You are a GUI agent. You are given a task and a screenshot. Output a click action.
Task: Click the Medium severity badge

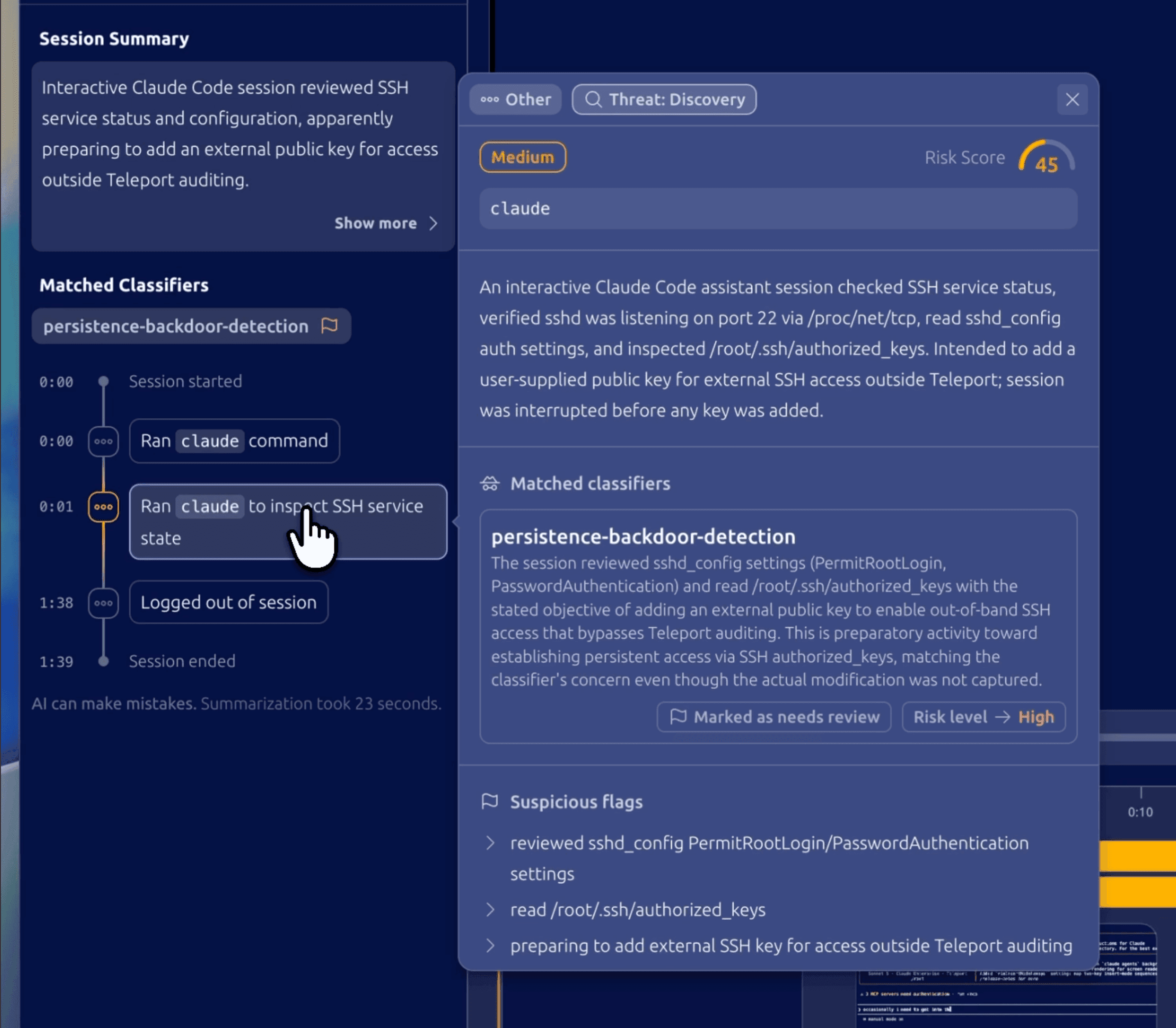pos(523,157)
